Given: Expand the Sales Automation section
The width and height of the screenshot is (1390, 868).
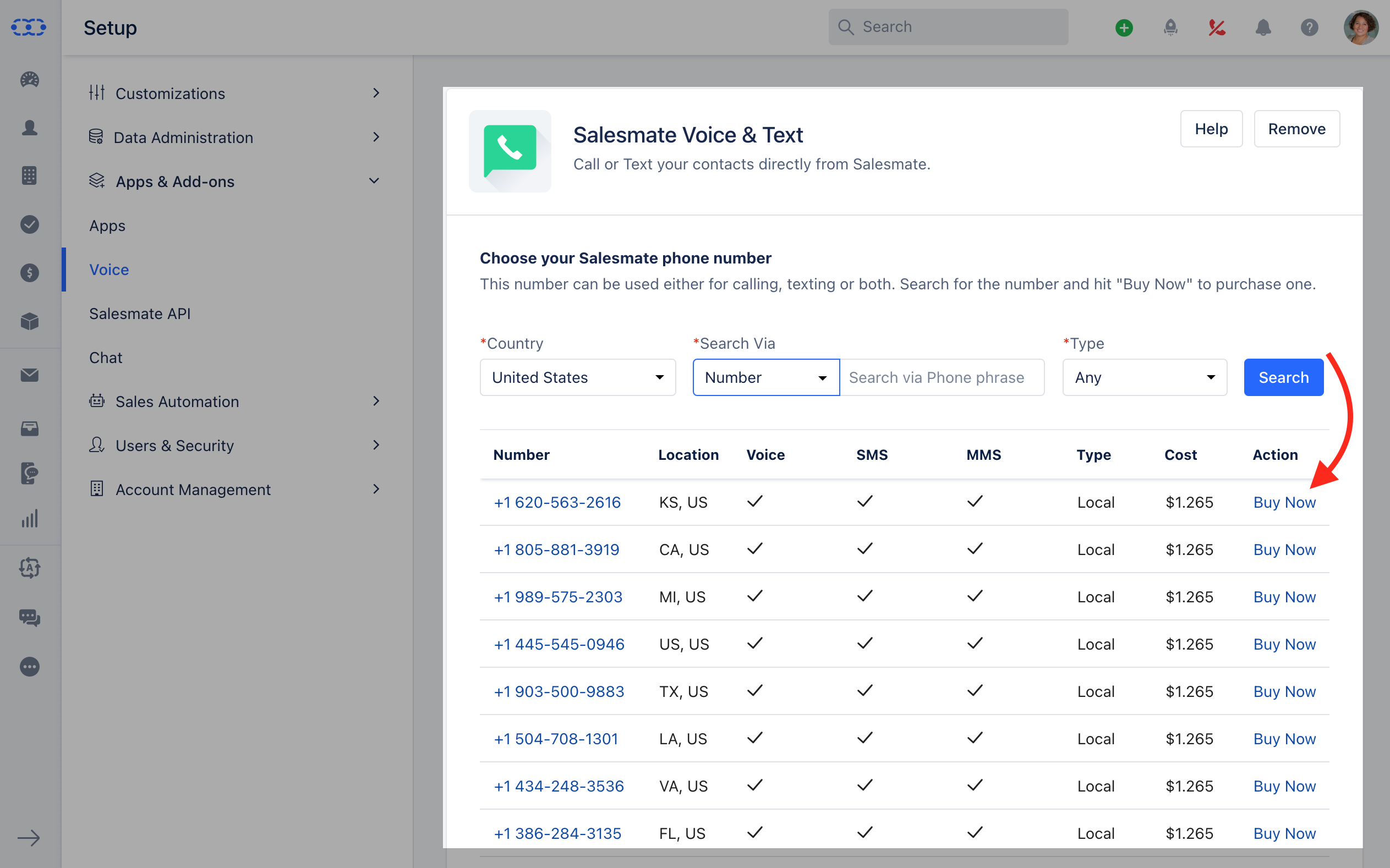Looking at the screenshot, I should tap(236, 402).
